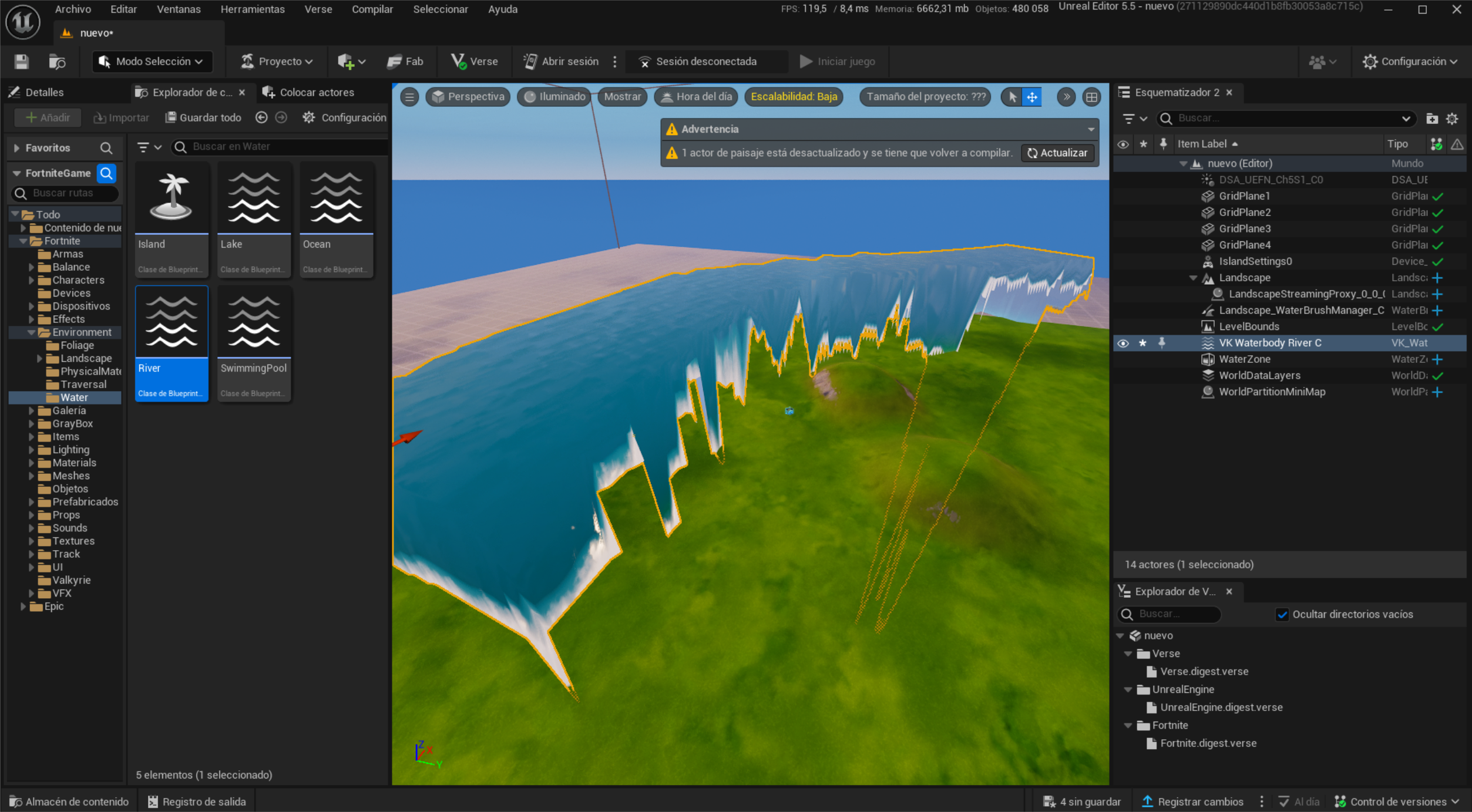
Task: Open Verse.digest.verse file
Action: tap(1204, 672)
